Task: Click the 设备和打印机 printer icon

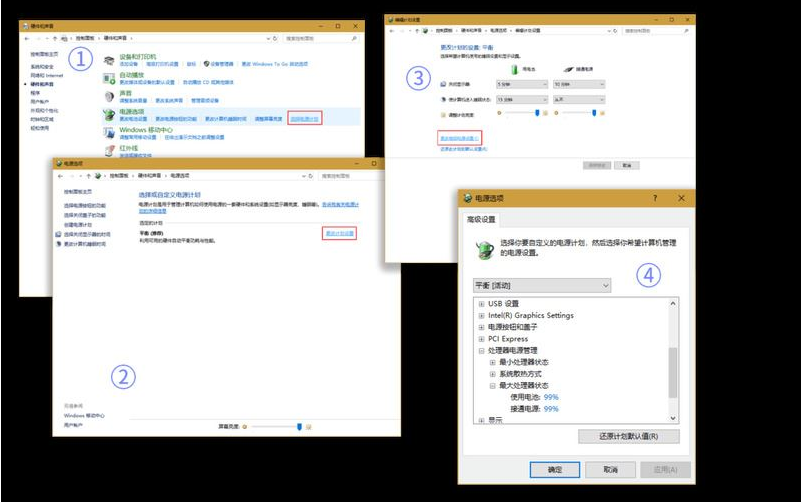Action: [109, 61]
